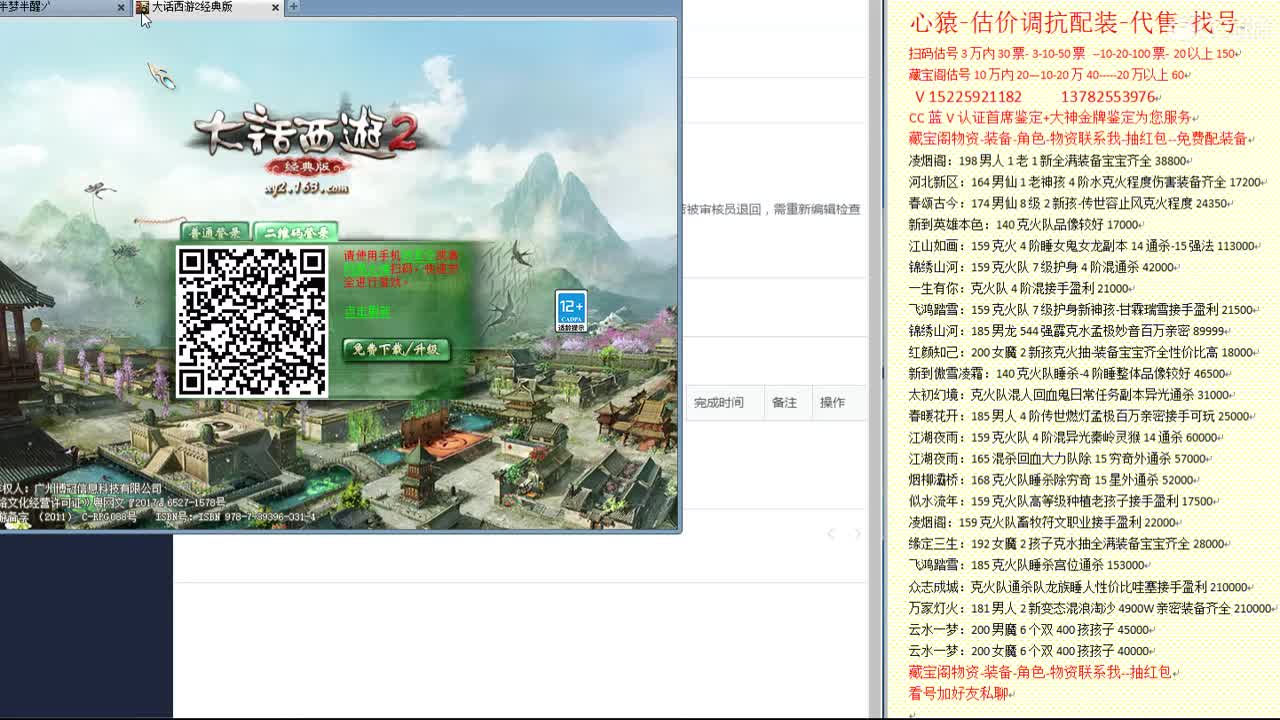Viewport: 1280px width, 720px height.
Task: Click the 江山如画 159克火 113000 listing
Action: click(x=1084, y=246)
